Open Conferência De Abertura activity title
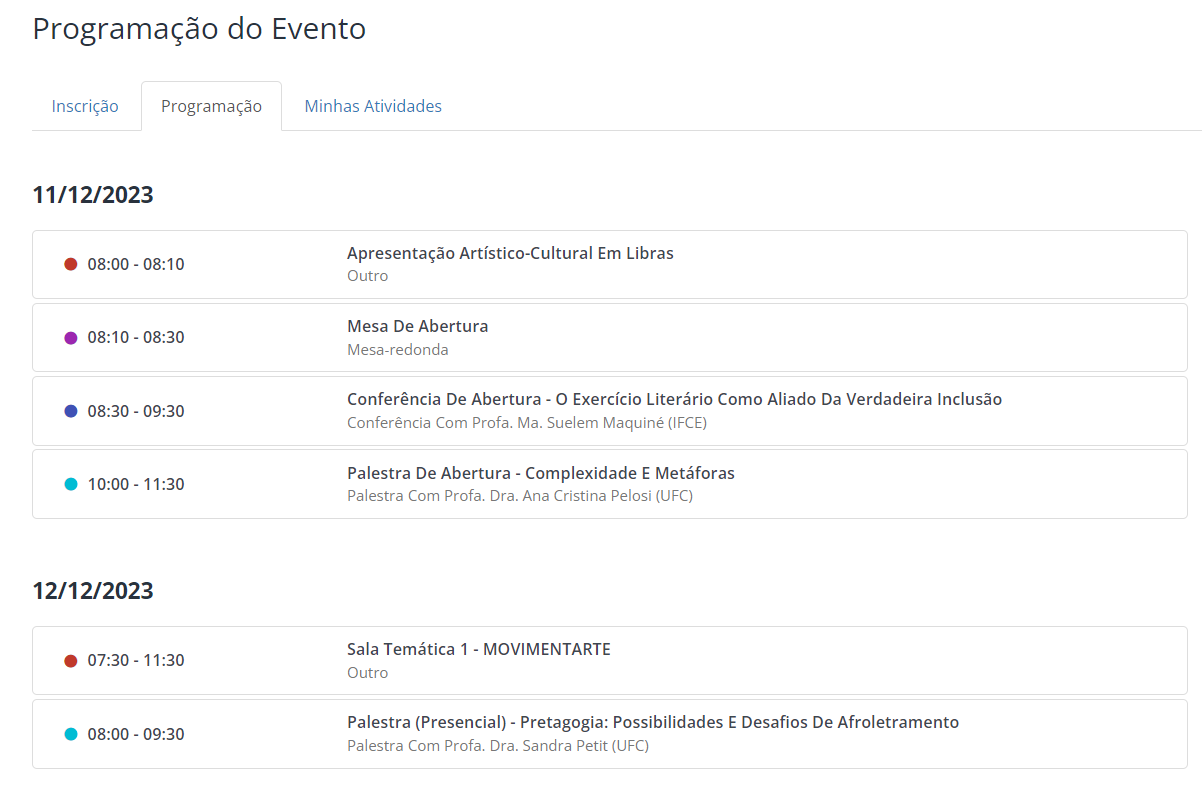Screen dimensions: 1202x790 [x=674, y=399]
